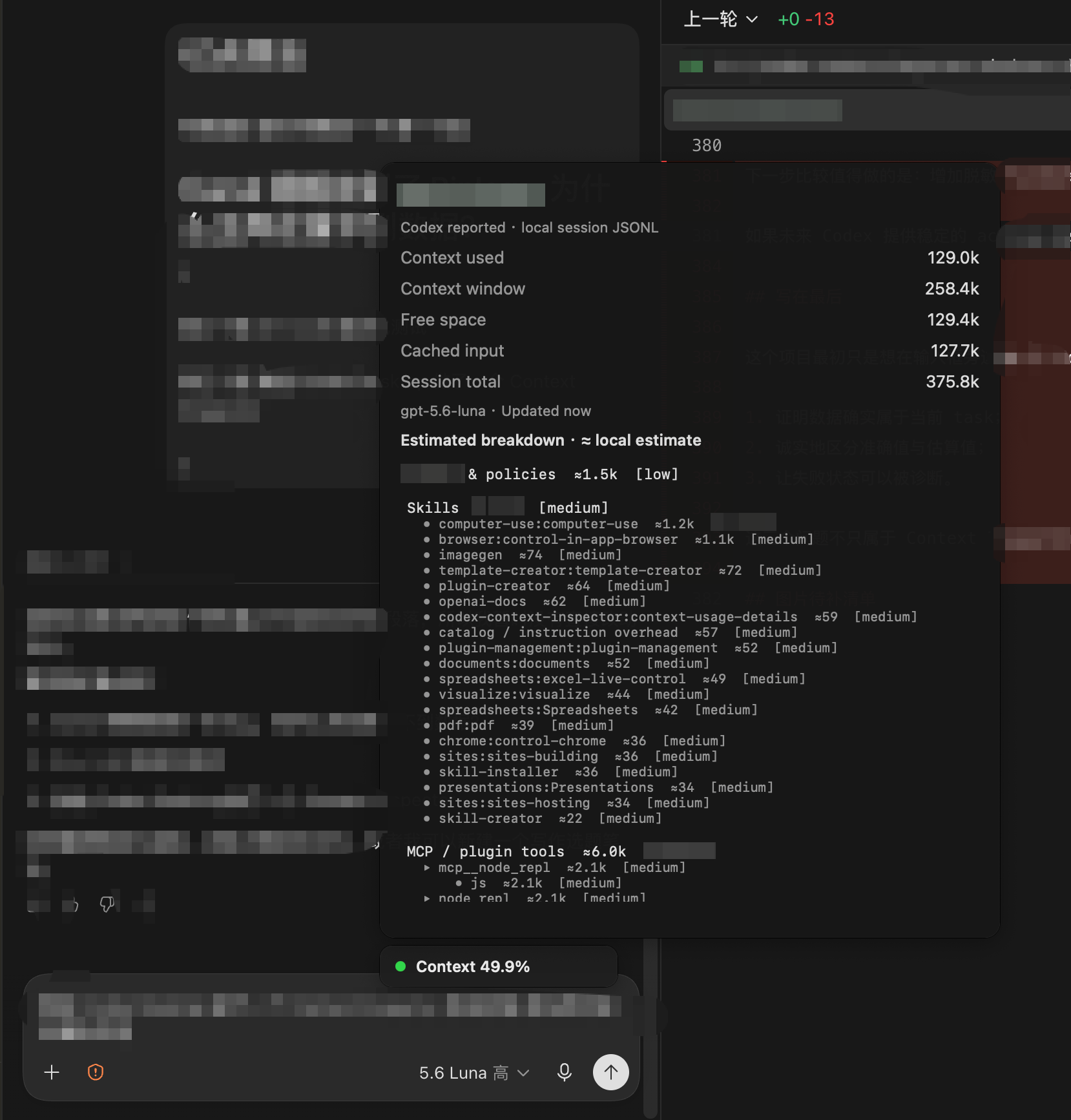The height and width of the screenshot is (1120, 1071).
Task: Click the thumbs-down feedback icon
Action: pyautogui.click(x=107, y=904)
